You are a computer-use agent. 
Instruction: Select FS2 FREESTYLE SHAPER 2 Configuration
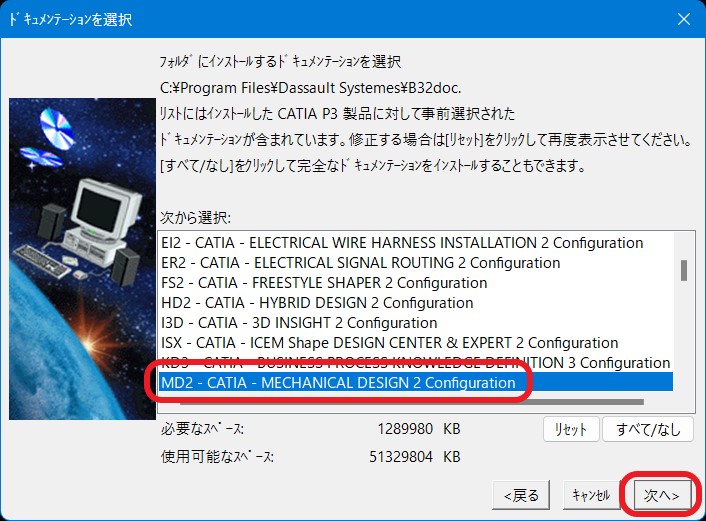[x=416, y=283]
